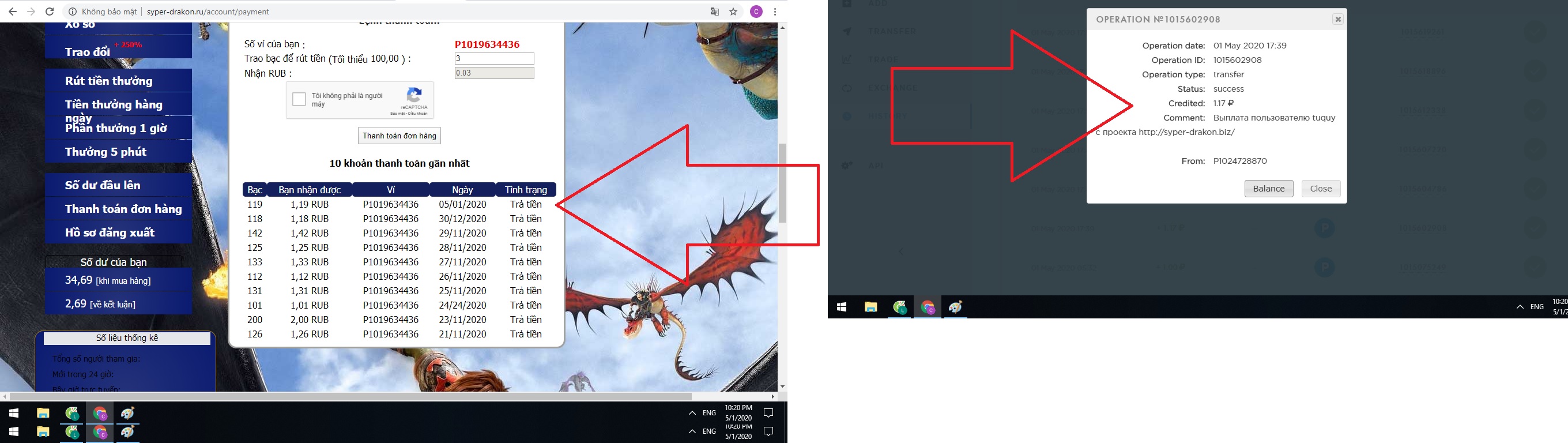Click the "34,69 [khi mua hàng]" balance
Viewport: 1568px width, 443px height.
(x=119, y=280)
